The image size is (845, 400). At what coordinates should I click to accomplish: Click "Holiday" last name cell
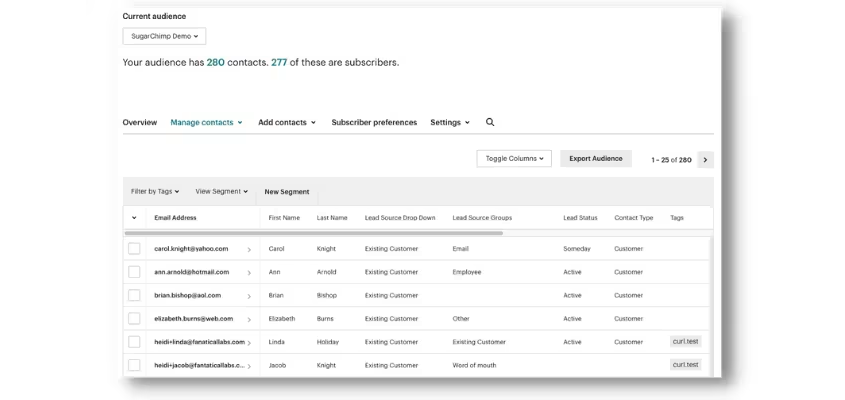click(328, 342)
